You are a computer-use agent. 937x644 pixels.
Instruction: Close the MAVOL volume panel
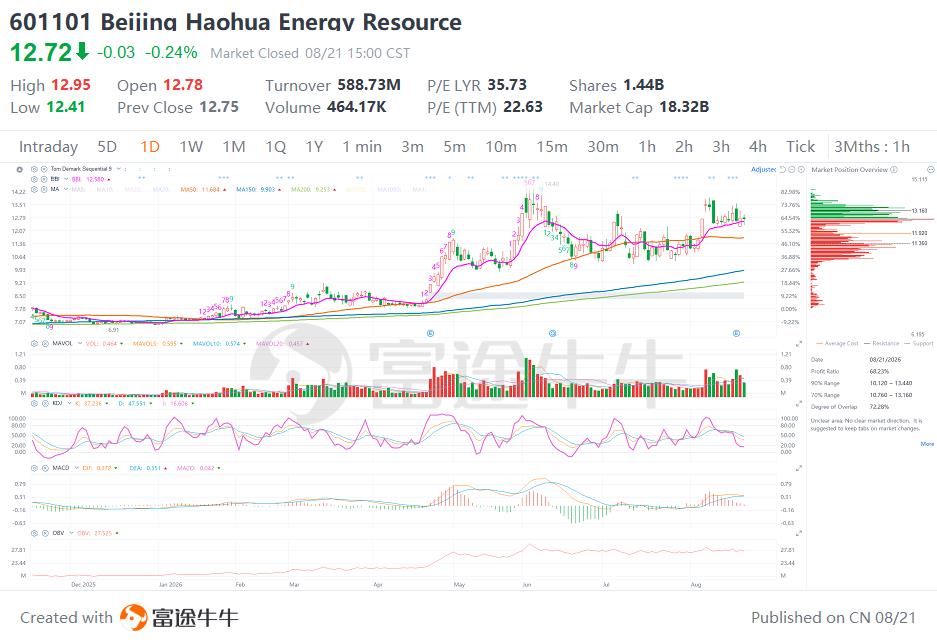[x=44, y=344]
